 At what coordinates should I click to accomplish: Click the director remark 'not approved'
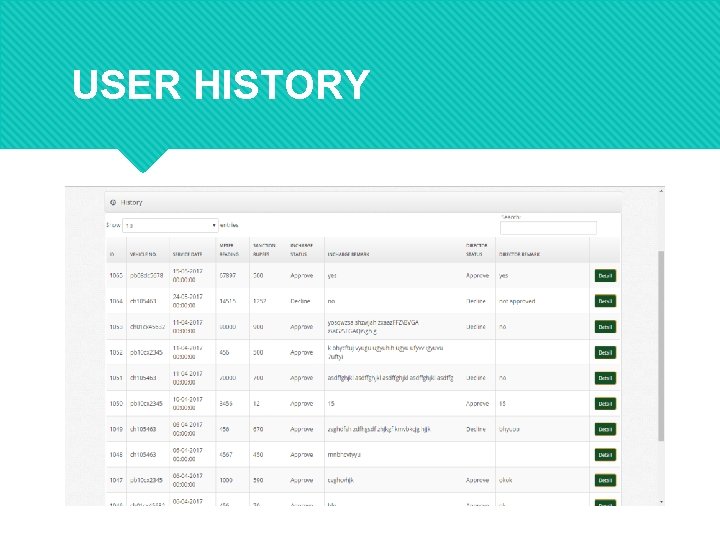517,302
